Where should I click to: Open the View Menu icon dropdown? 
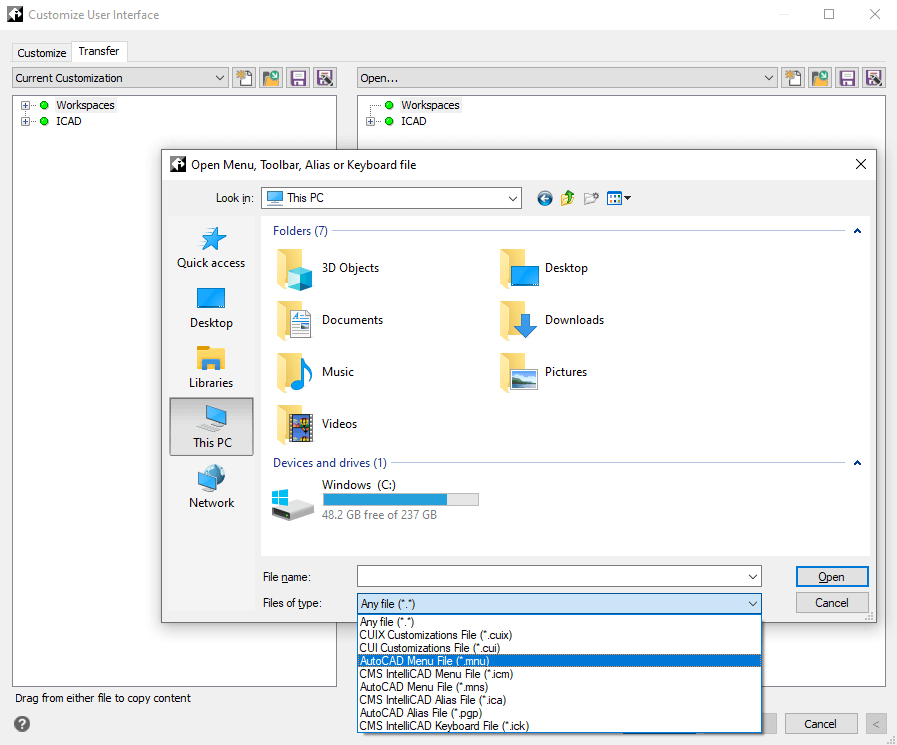click(x=619, y=199)
